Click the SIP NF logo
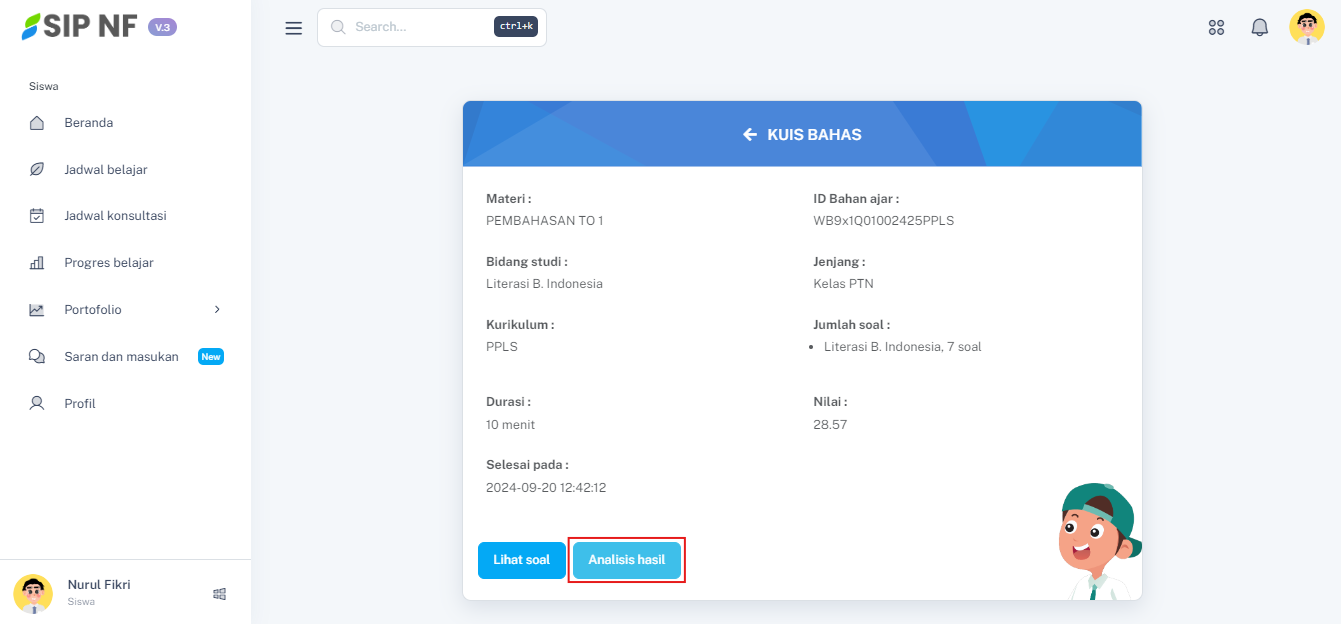This screenshot has height=624, width=1341. coord(80,27)
